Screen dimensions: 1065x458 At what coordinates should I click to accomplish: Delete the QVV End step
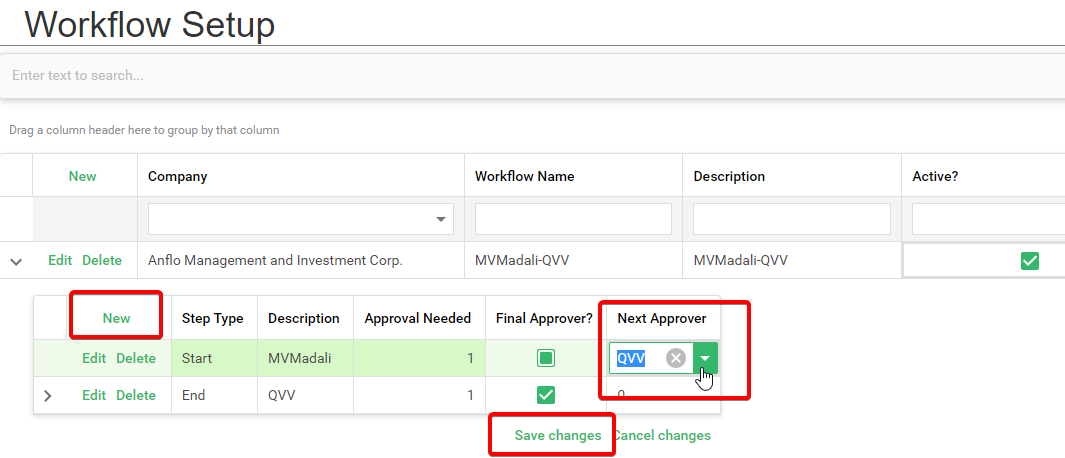(x=136, y=395)
